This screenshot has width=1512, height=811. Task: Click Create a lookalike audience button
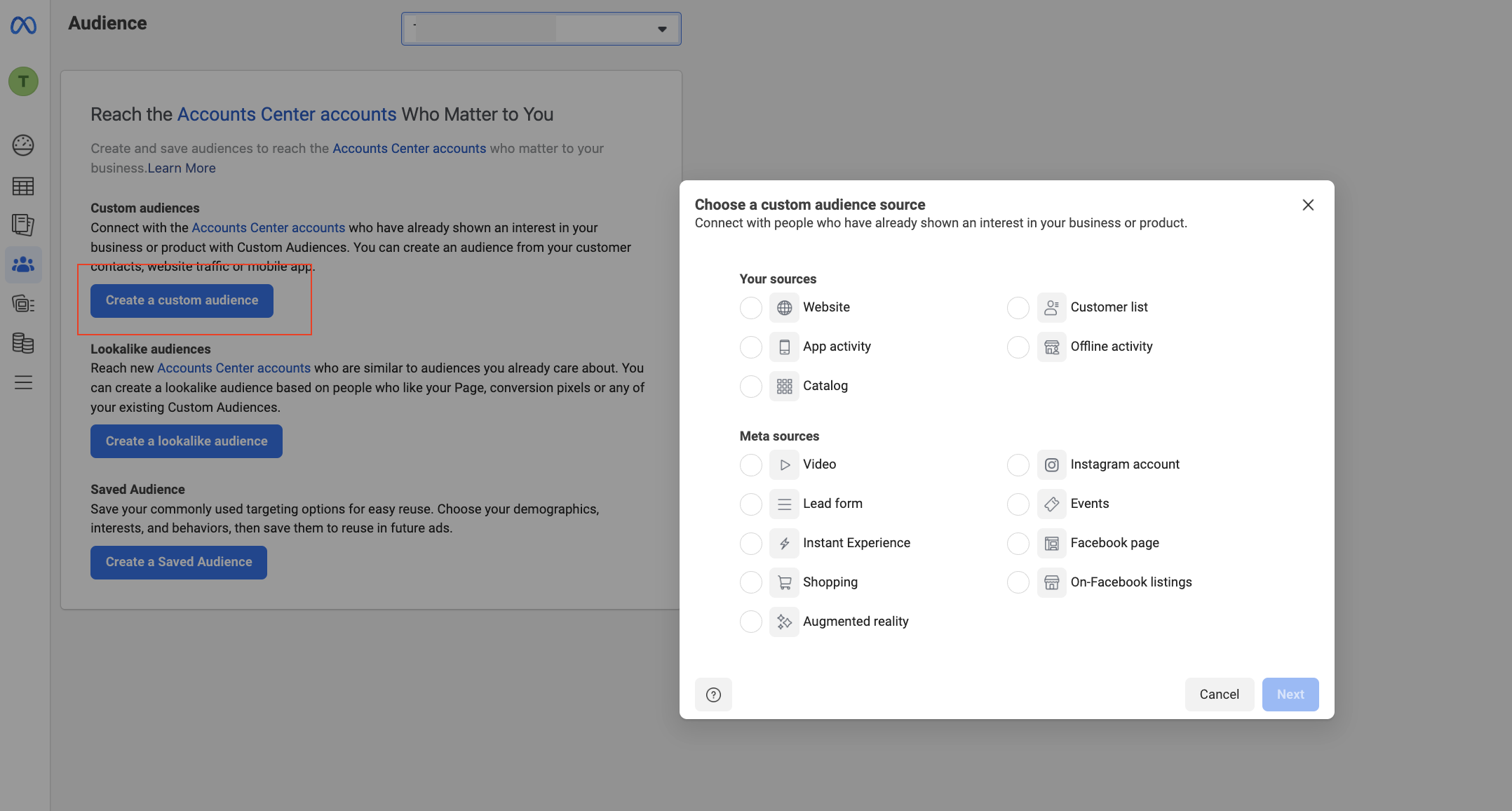[187, 441]
